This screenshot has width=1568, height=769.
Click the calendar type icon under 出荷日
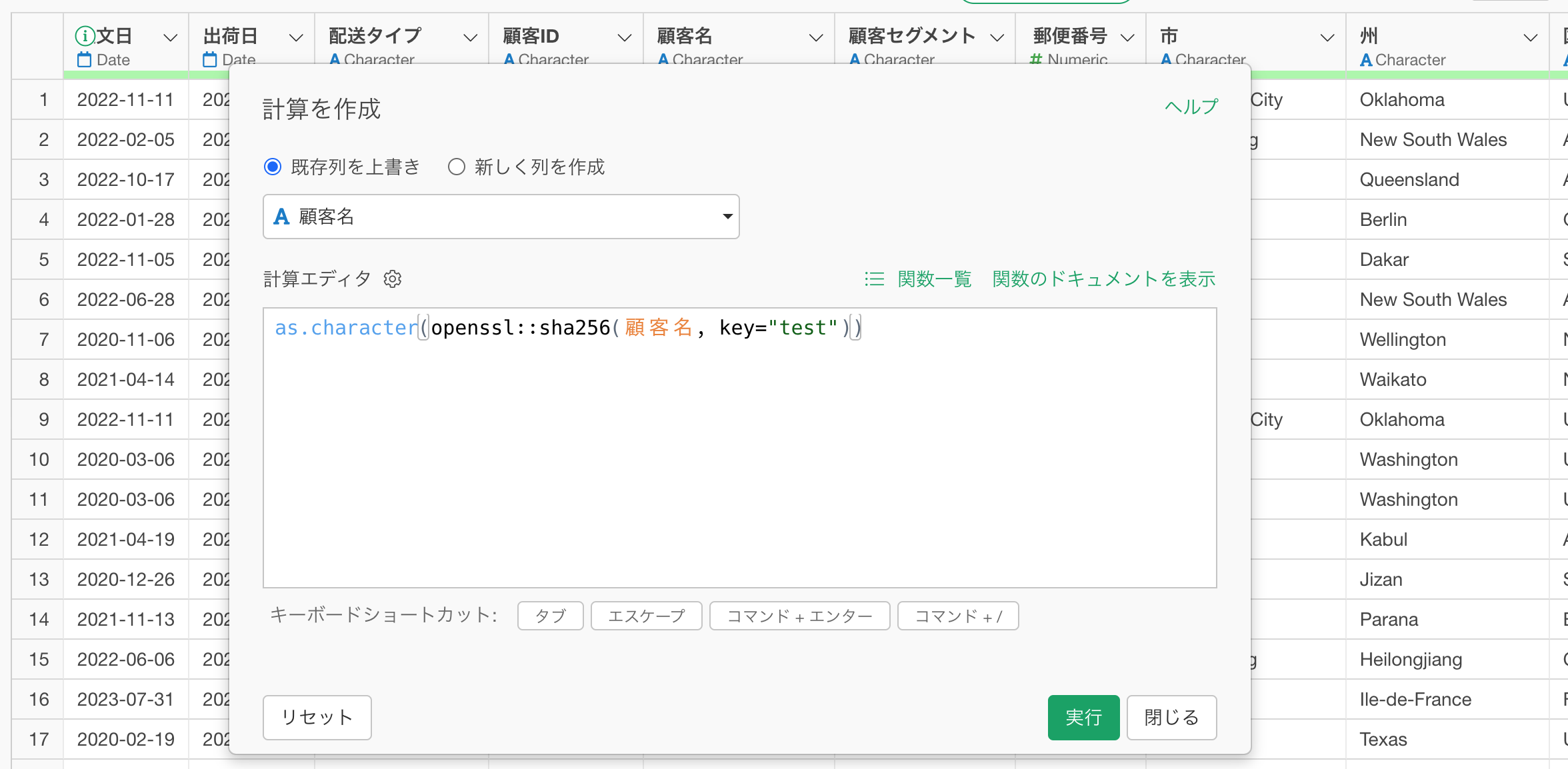(x=210, y=60)
